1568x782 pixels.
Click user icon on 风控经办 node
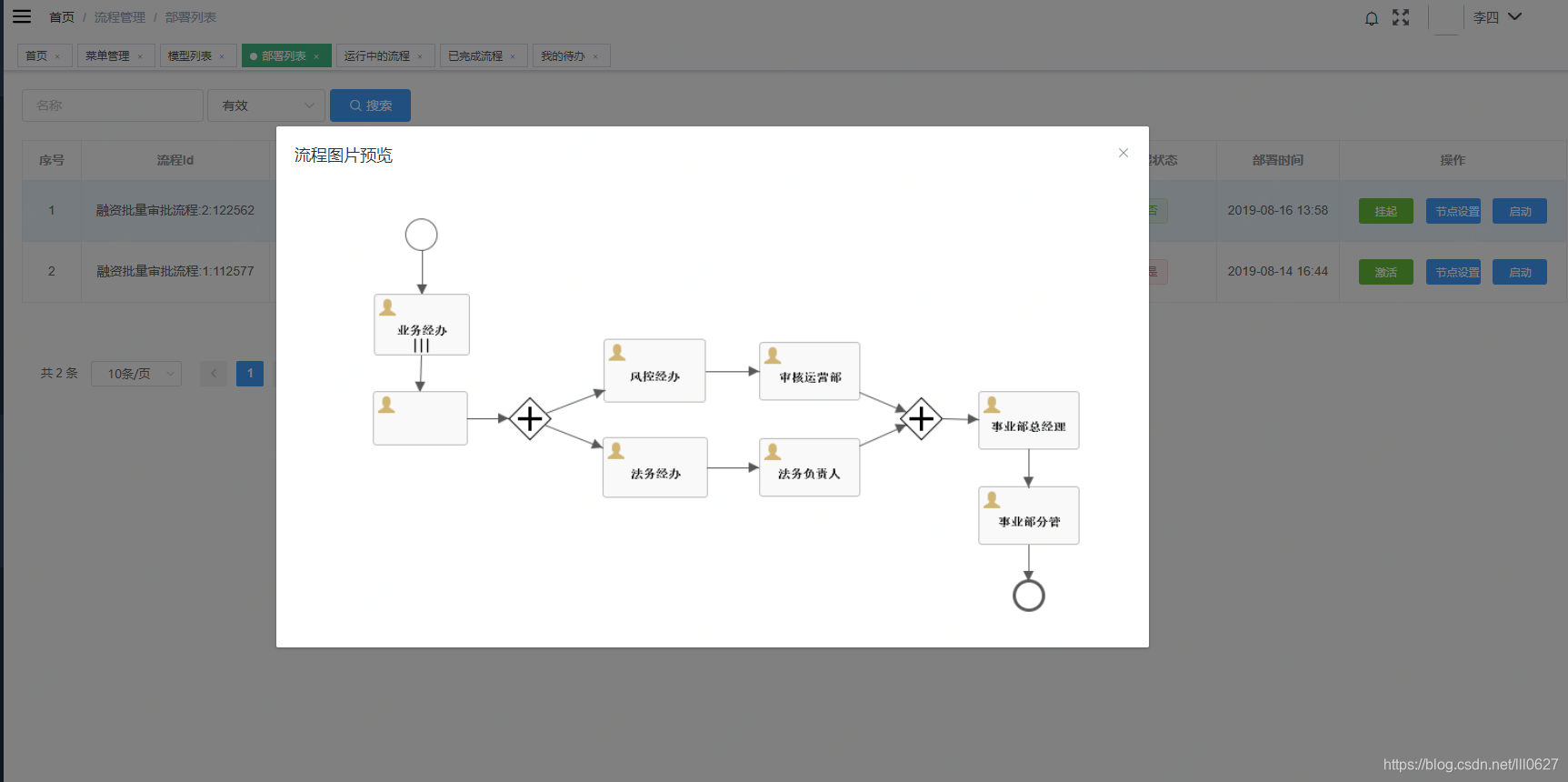click(617, 352)
